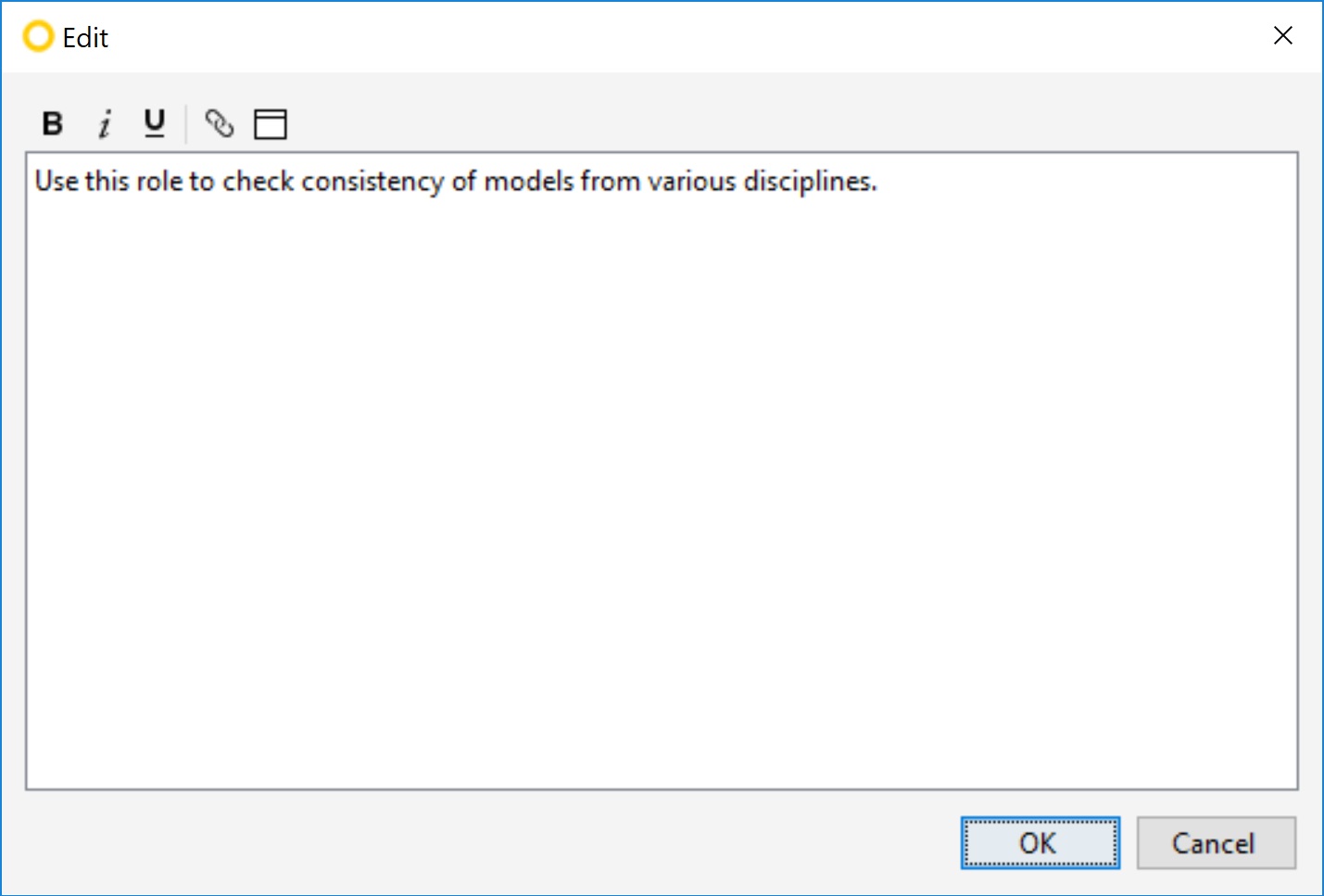The height and width of the screenshot is (896, 1324).
Task: Click the word "role" in the text
Action: (159, 181)
